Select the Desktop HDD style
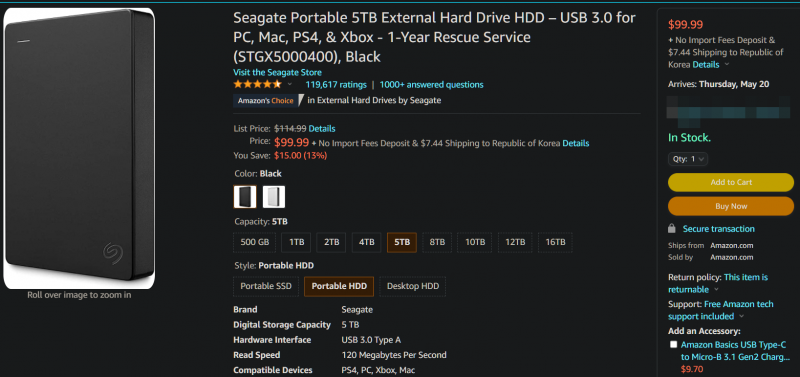This screenshot has height=377, width=800. click(413, 286)
